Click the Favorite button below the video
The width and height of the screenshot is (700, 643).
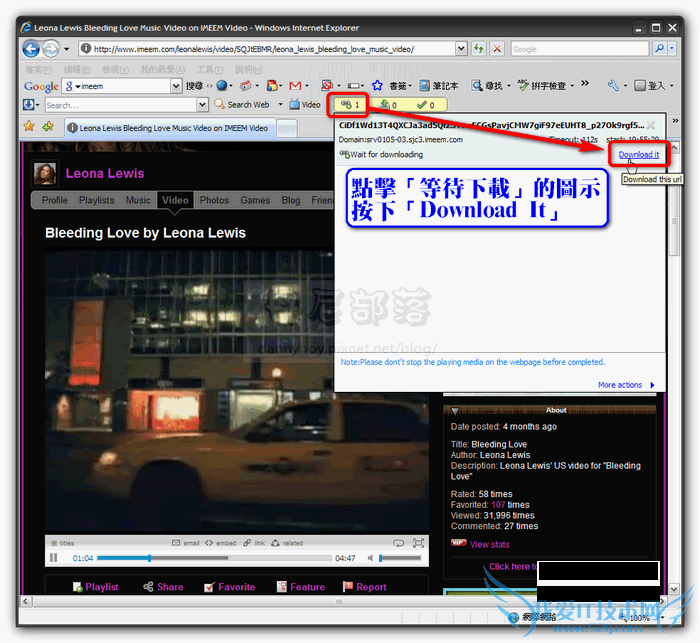pos(229,587)
